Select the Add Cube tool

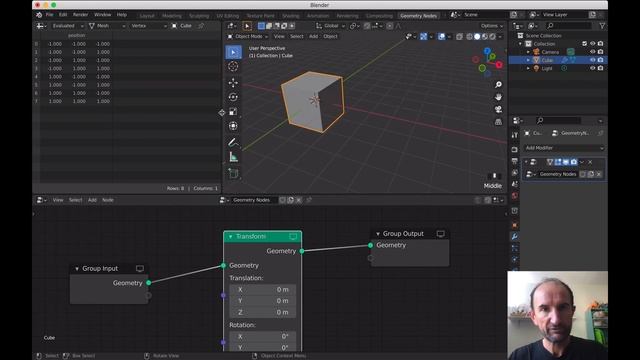coord(233,173)
